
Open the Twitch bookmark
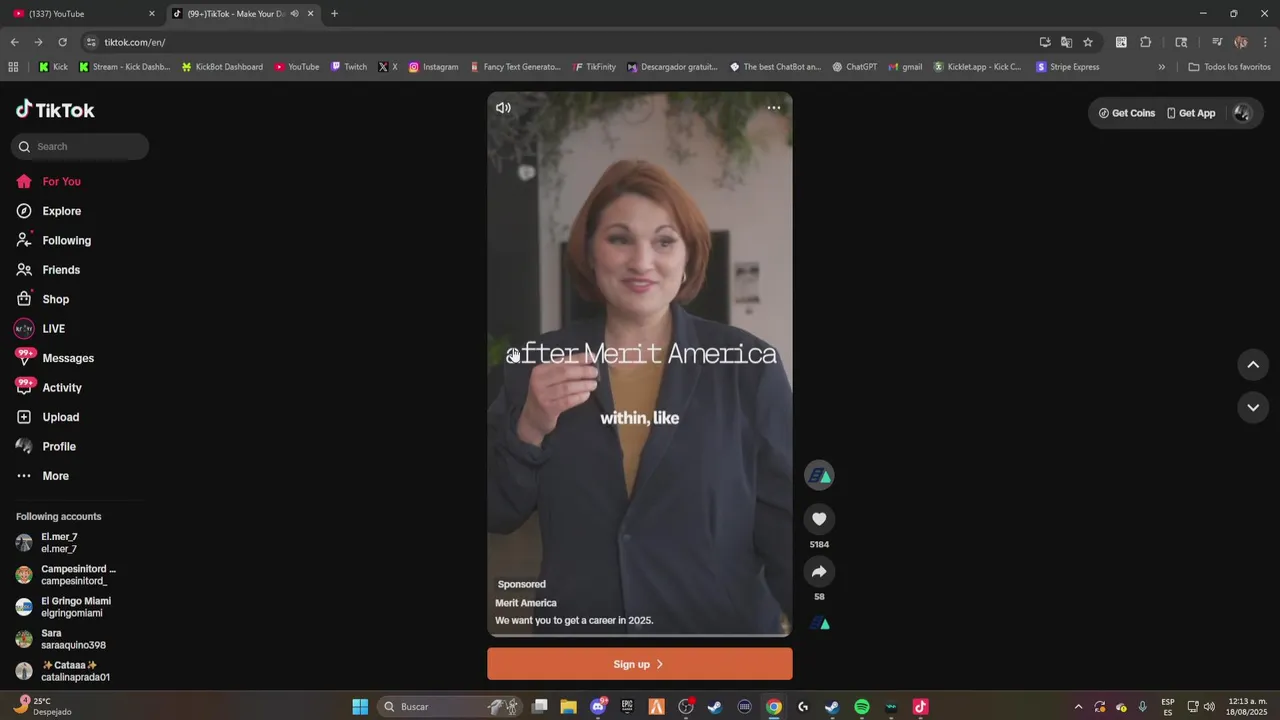(349, 67)
